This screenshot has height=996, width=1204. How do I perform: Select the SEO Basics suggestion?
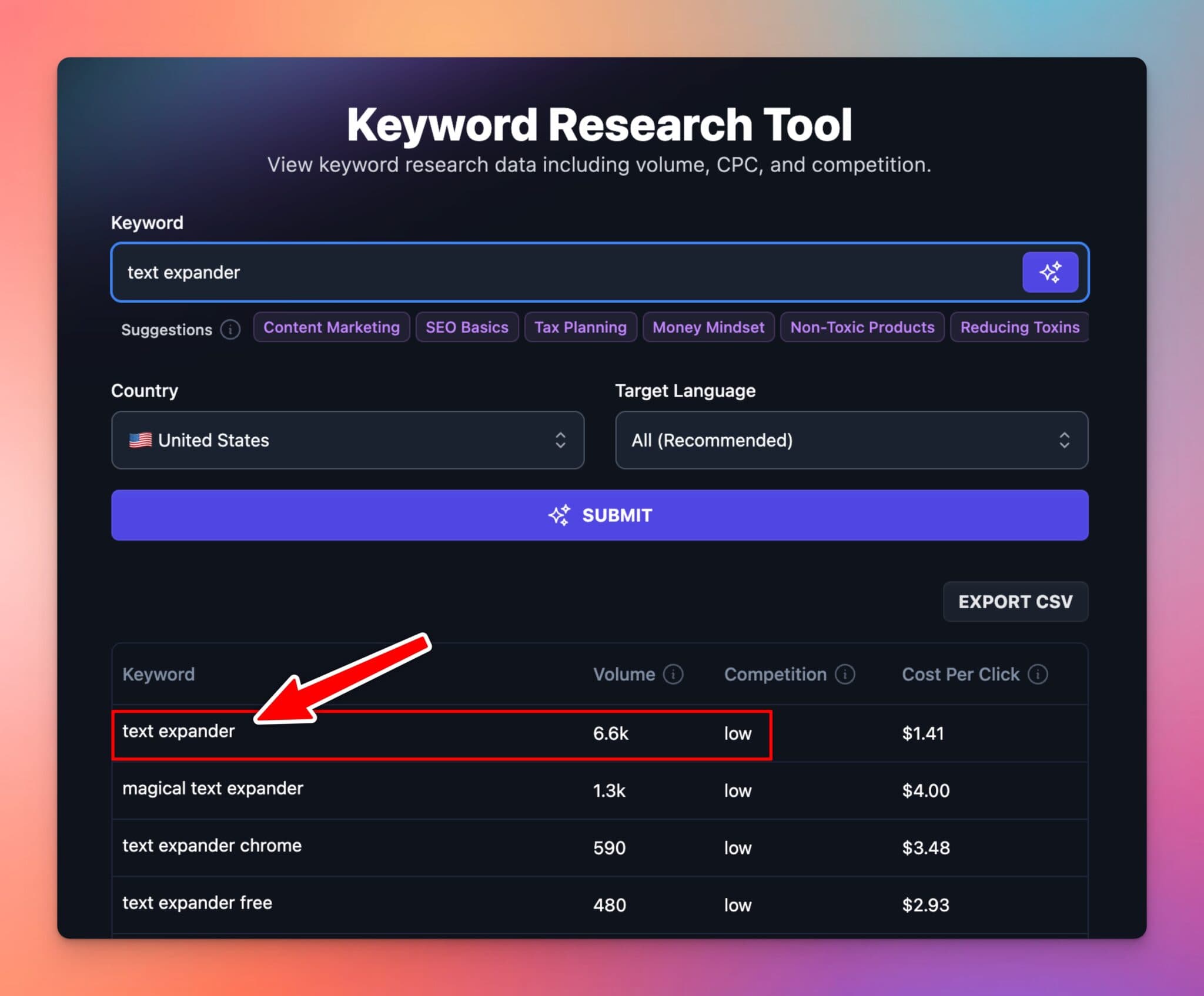467,327
